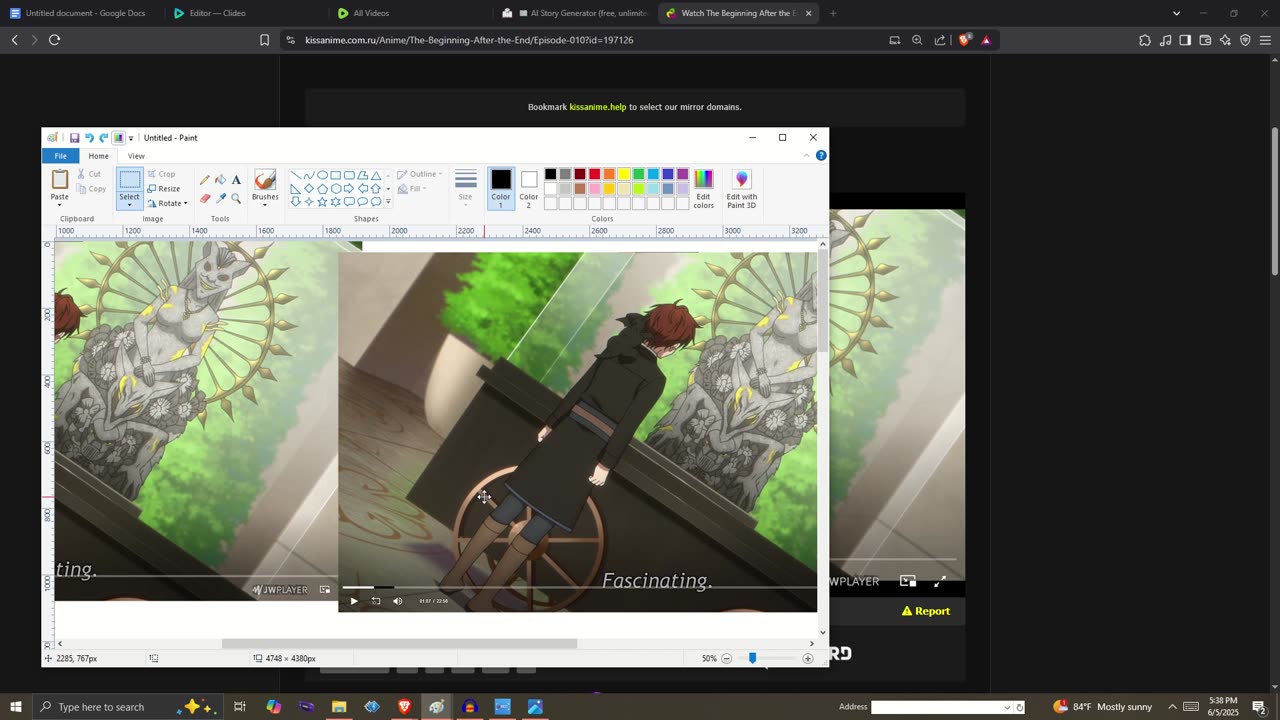
Task: Open the browser extensions puzzle icon
Action: (x=1145, y=40)
